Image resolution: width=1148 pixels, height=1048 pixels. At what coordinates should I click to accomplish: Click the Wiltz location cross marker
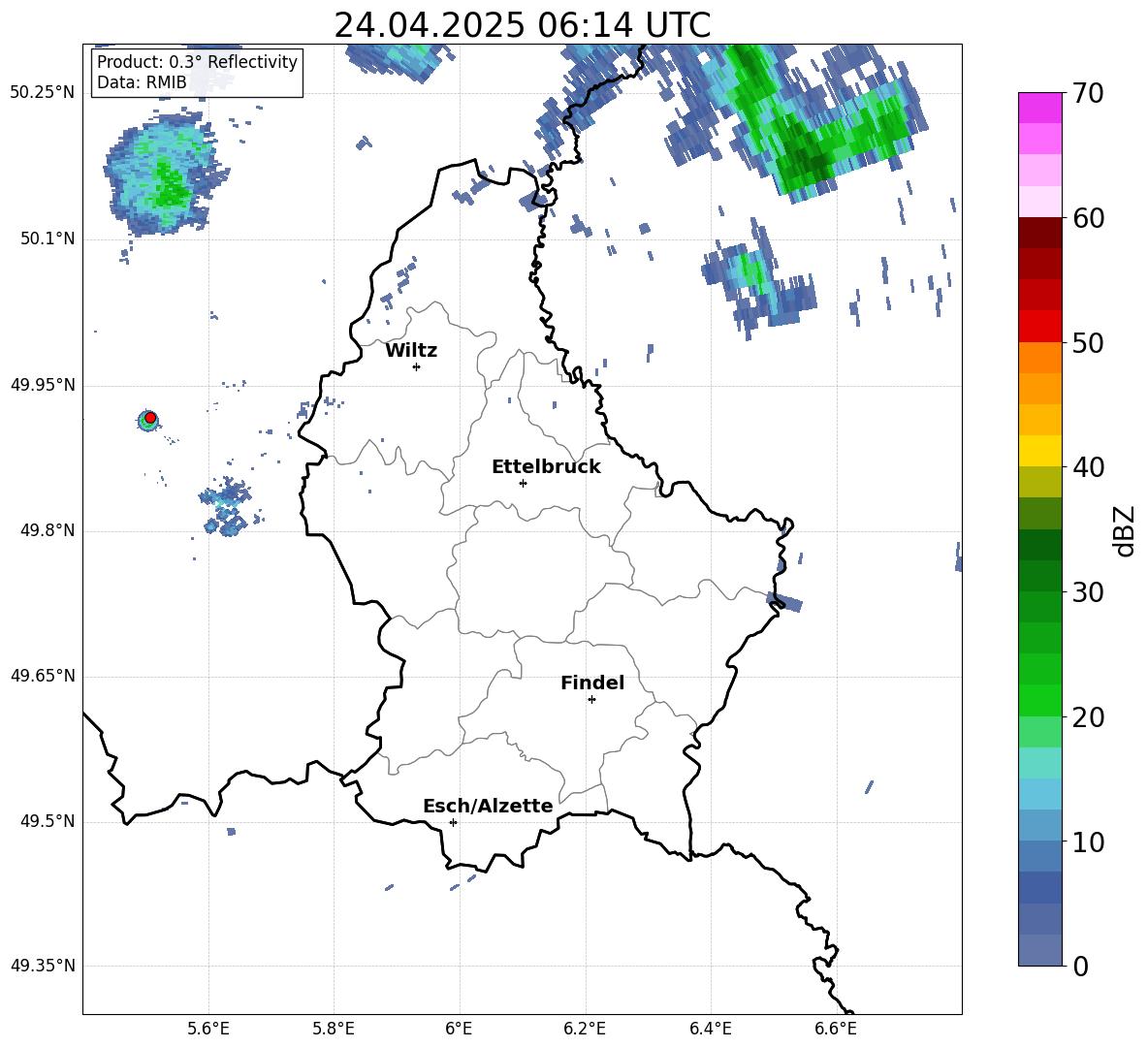417,366
